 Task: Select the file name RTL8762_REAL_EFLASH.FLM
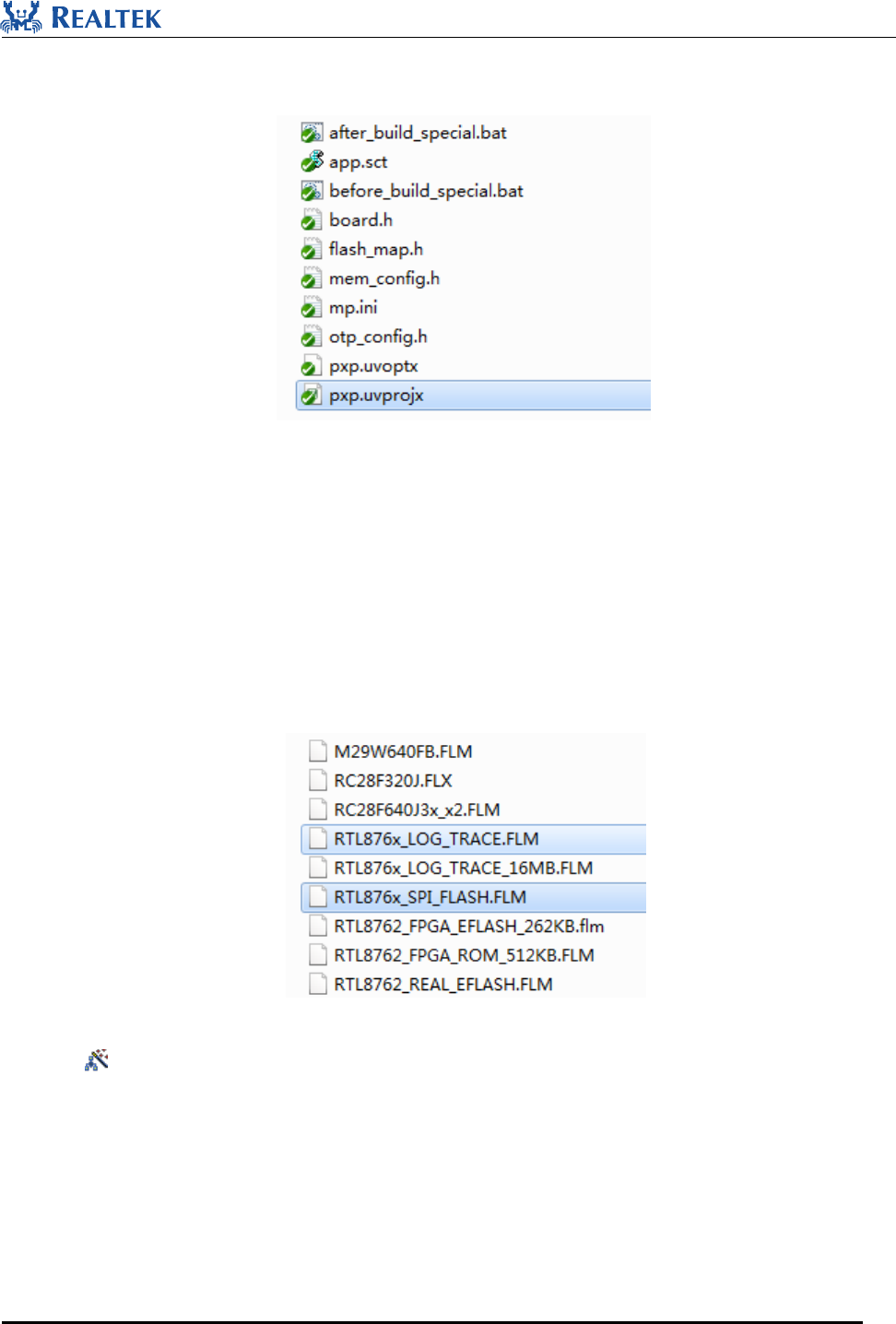click(x=443, y=985)
